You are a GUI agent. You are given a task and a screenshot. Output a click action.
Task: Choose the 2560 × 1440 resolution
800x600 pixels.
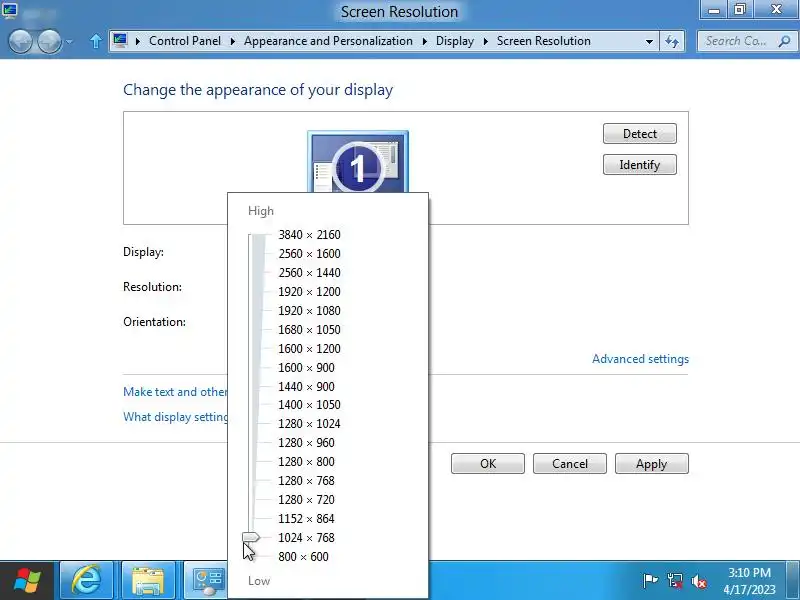[309, 272]
